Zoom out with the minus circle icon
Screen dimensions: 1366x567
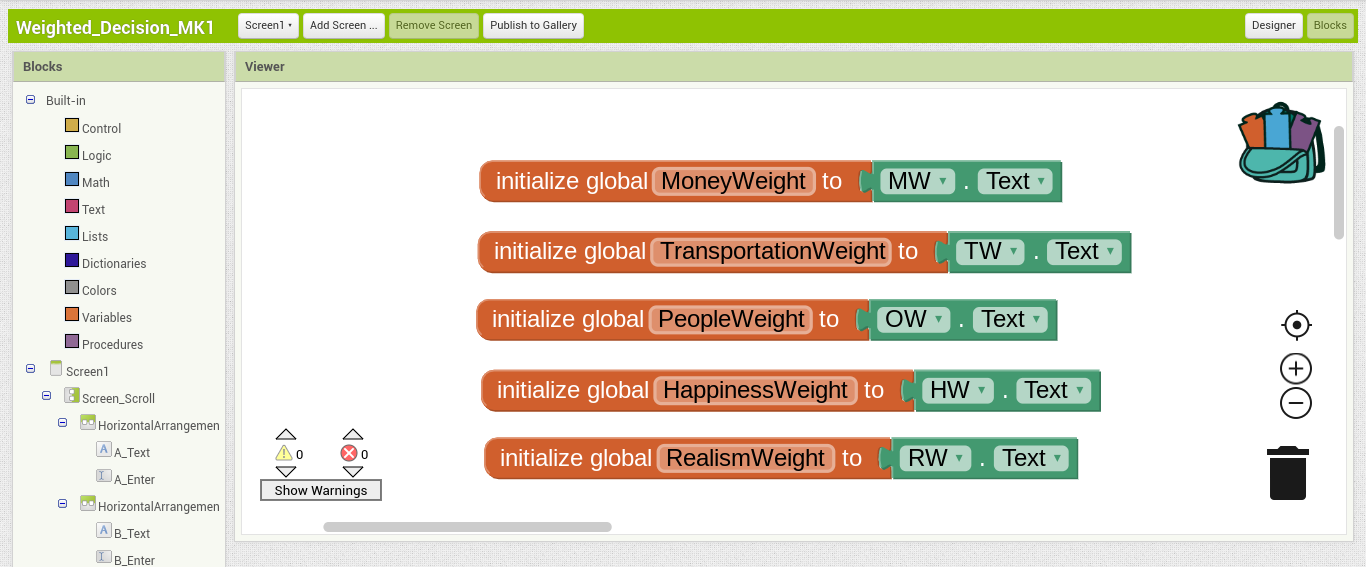[x=1296, y=403]
